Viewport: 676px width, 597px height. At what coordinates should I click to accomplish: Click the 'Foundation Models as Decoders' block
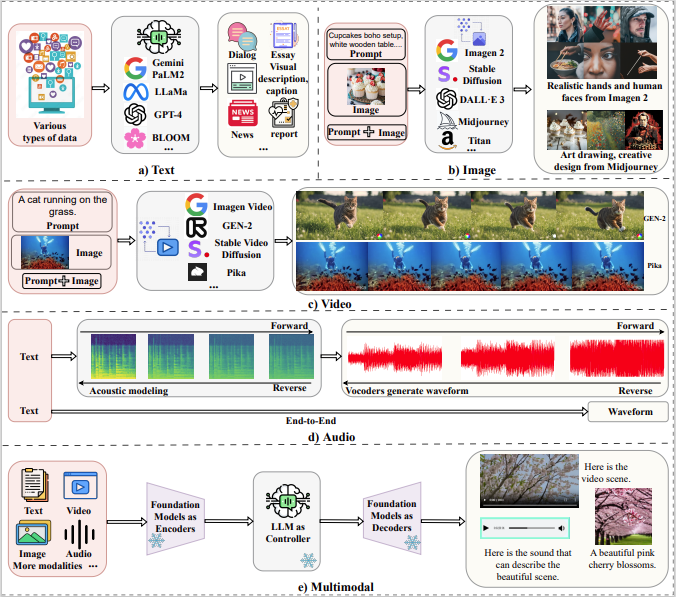[x=392, y=518]
